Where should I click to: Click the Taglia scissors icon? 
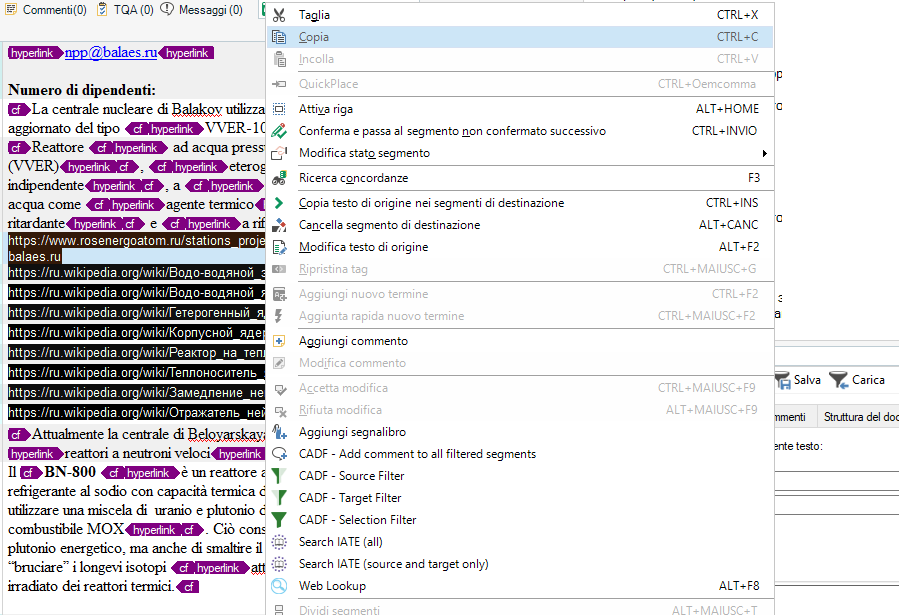(x=279, y=15)
